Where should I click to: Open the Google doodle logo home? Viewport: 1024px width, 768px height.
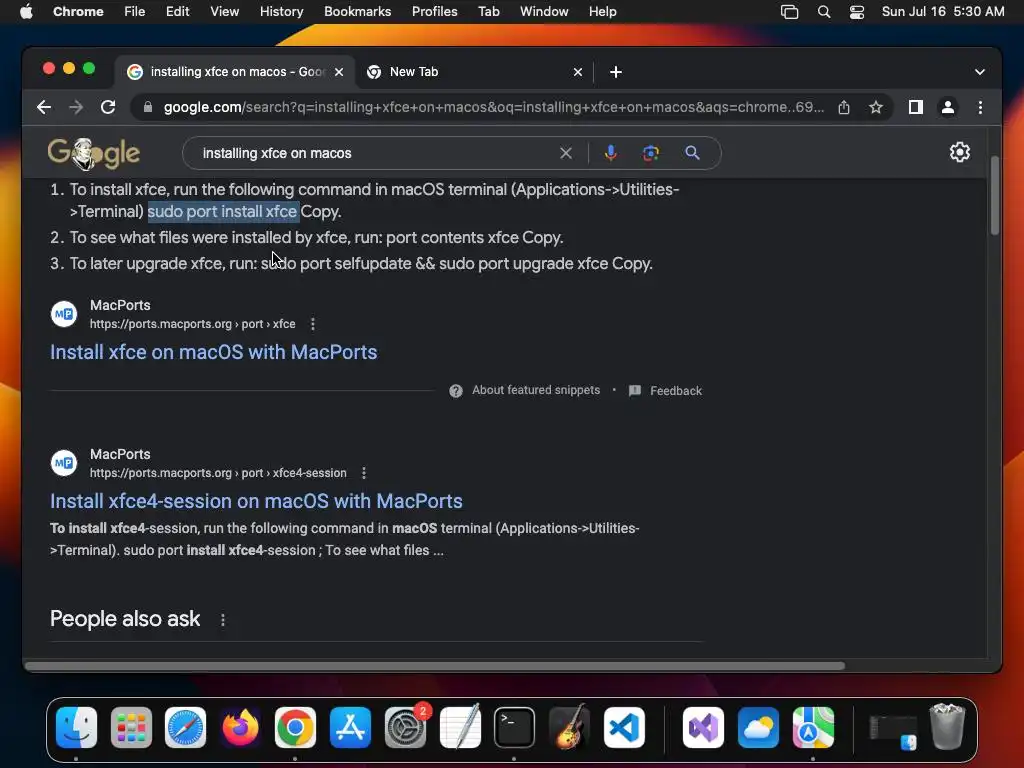click(x=94, y=153)
